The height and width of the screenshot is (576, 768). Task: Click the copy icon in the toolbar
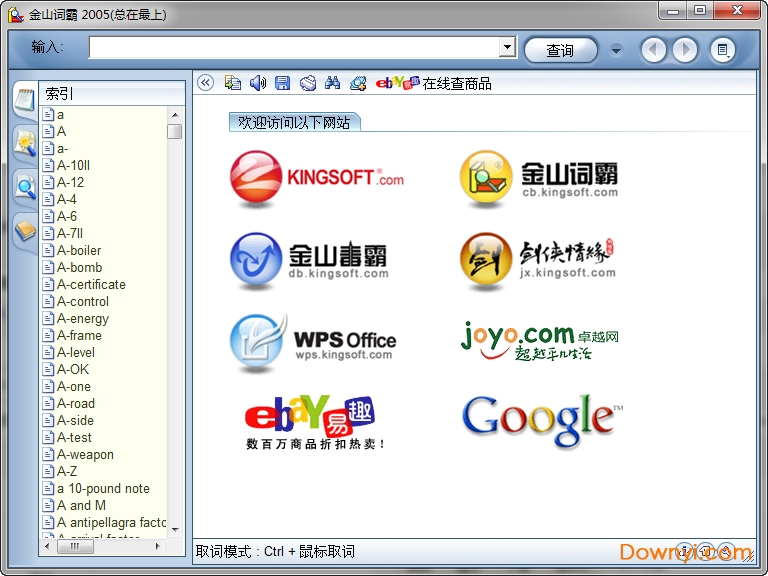tap(233, 83)
